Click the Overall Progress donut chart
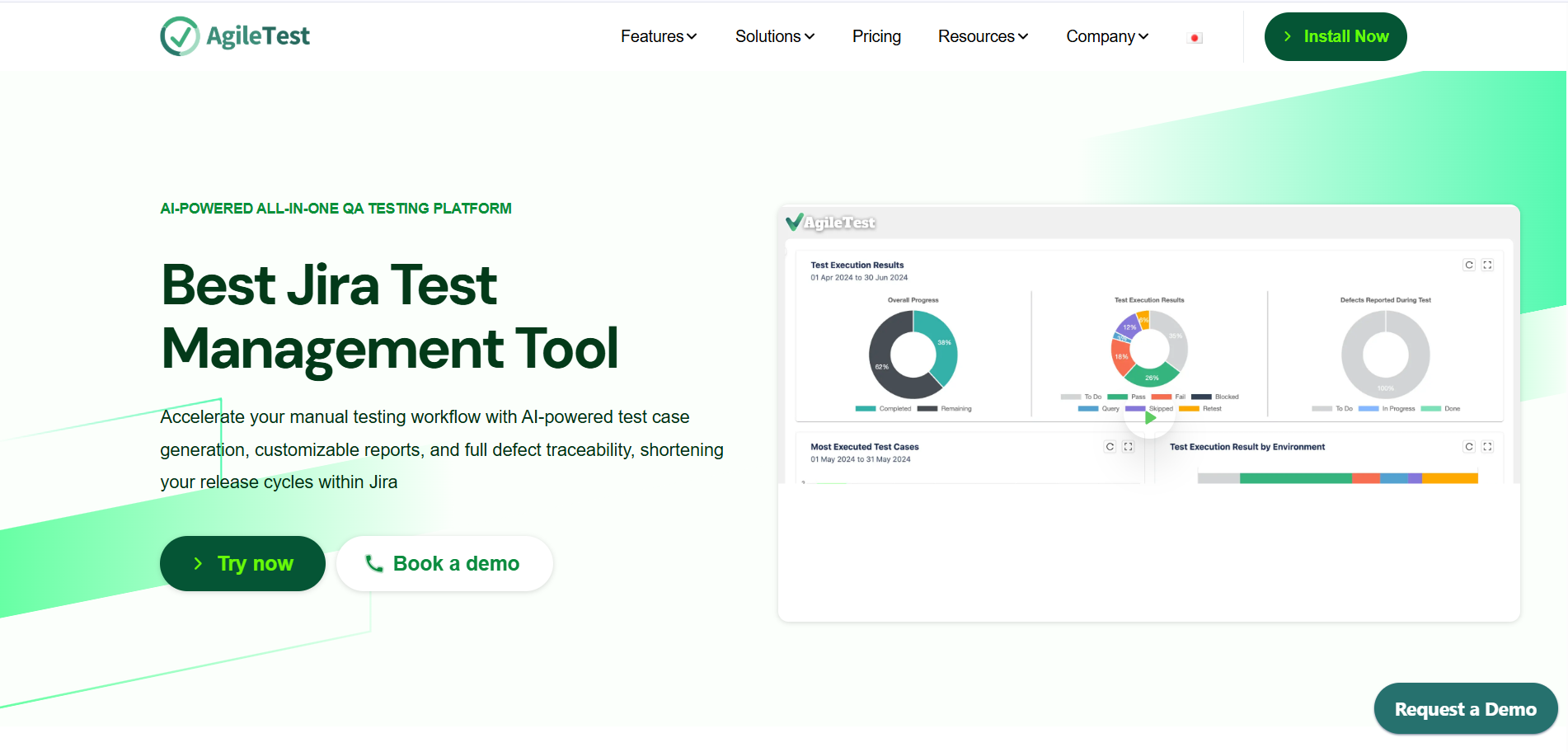Viewport: 1568px width, 752px height. click(913, 355)
